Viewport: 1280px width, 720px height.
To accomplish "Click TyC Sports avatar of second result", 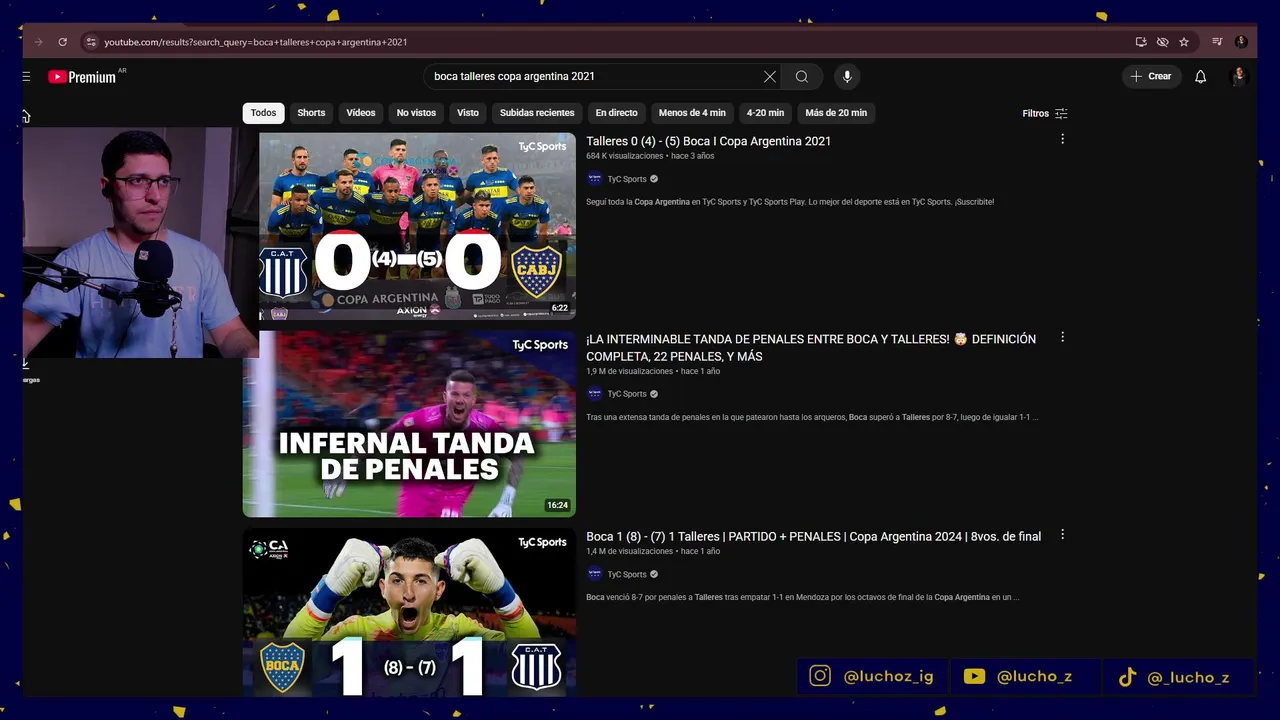I will coord(594,394).
